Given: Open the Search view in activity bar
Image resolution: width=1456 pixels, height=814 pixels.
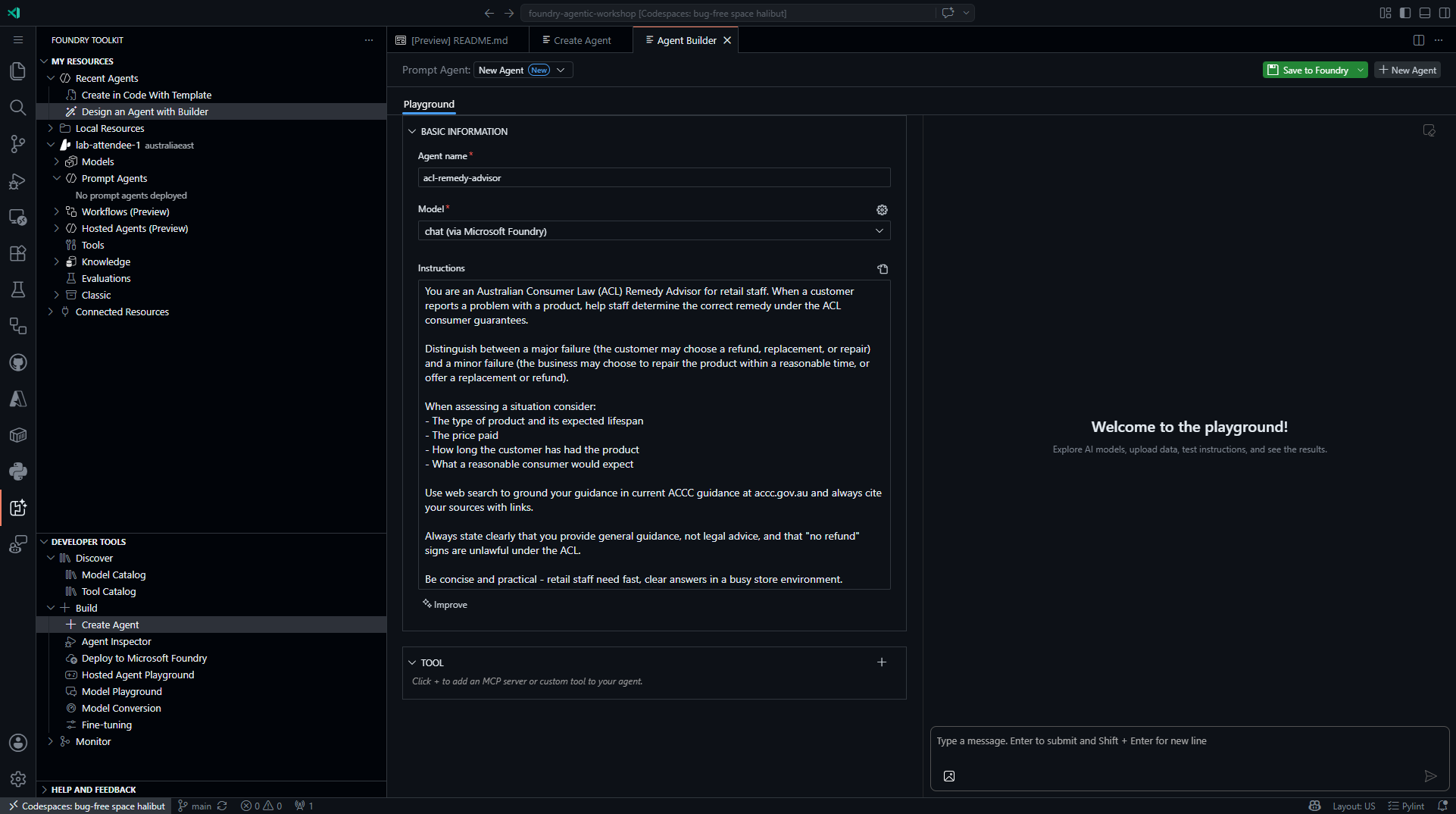Looking at the screenshot, I should point(17,108).
